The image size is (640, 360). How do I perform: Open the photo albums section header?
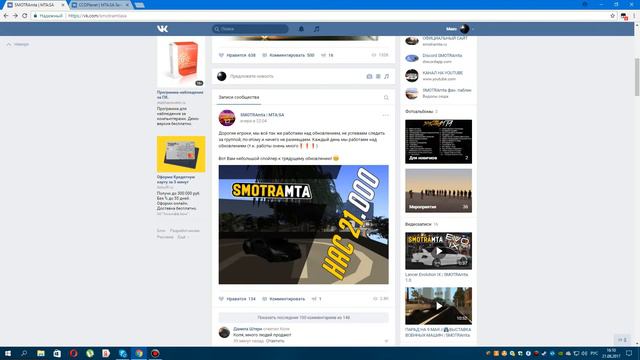click(x=419, y=111)
